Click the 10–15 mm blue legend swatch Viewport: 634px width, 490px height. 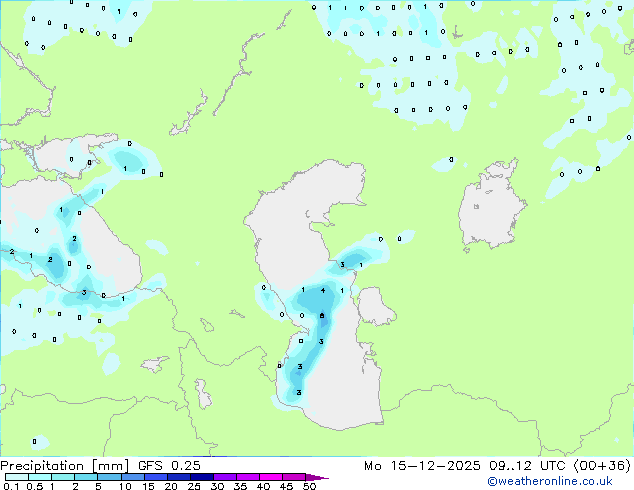tap(132, 477)
